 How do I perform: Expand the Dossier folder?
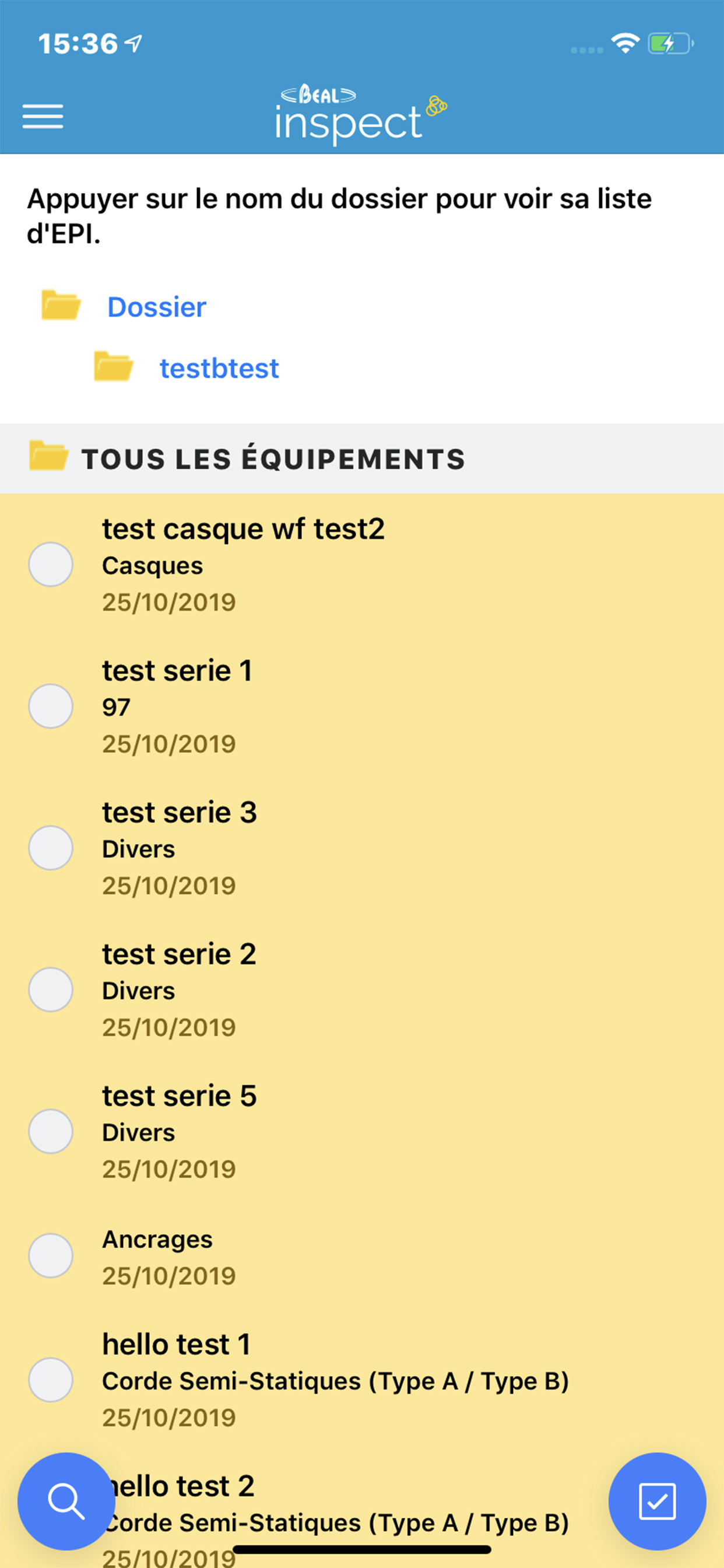pos(157,307)
